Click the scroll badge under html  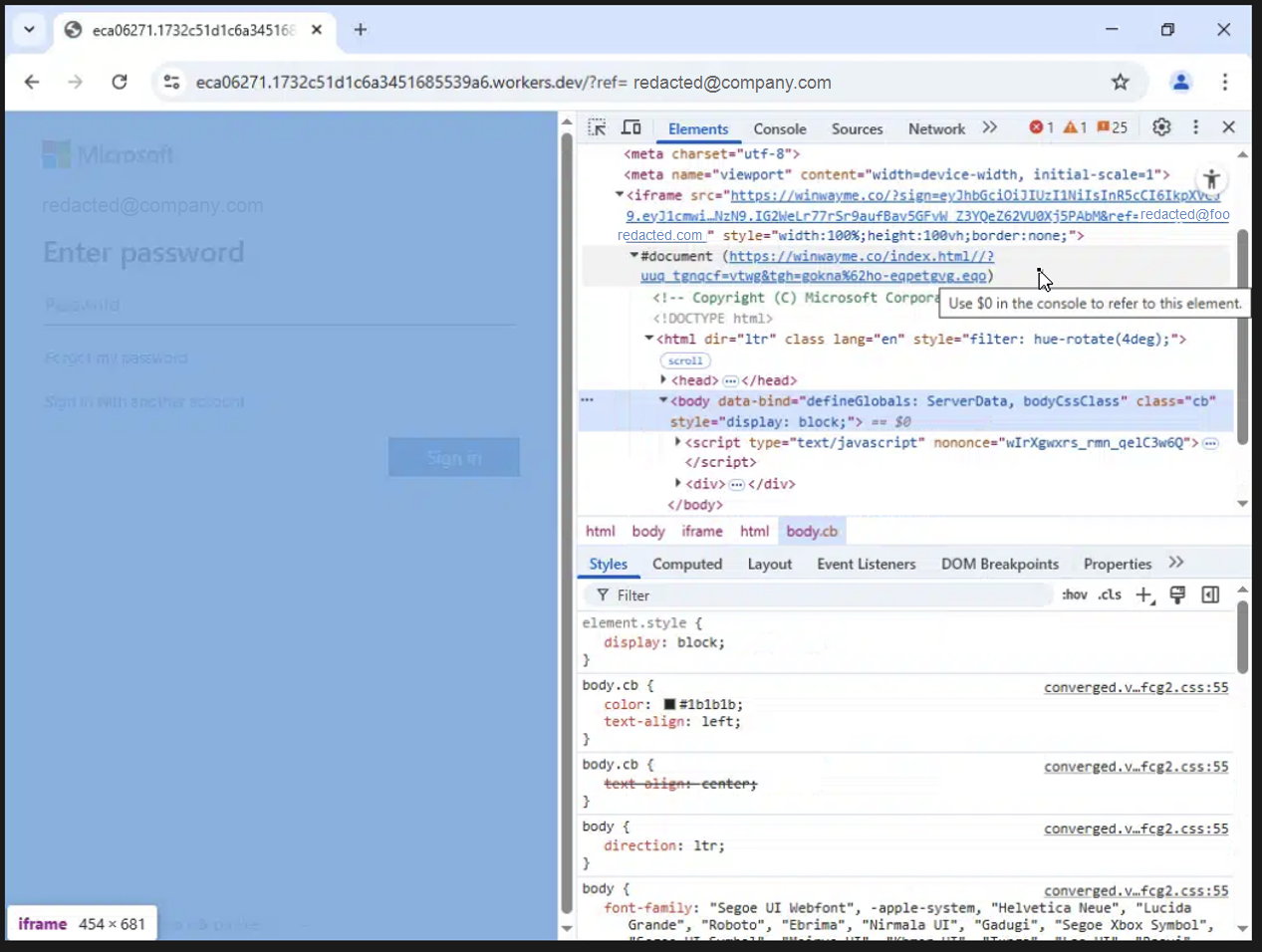pyautogui.click(x=685, y=360)
